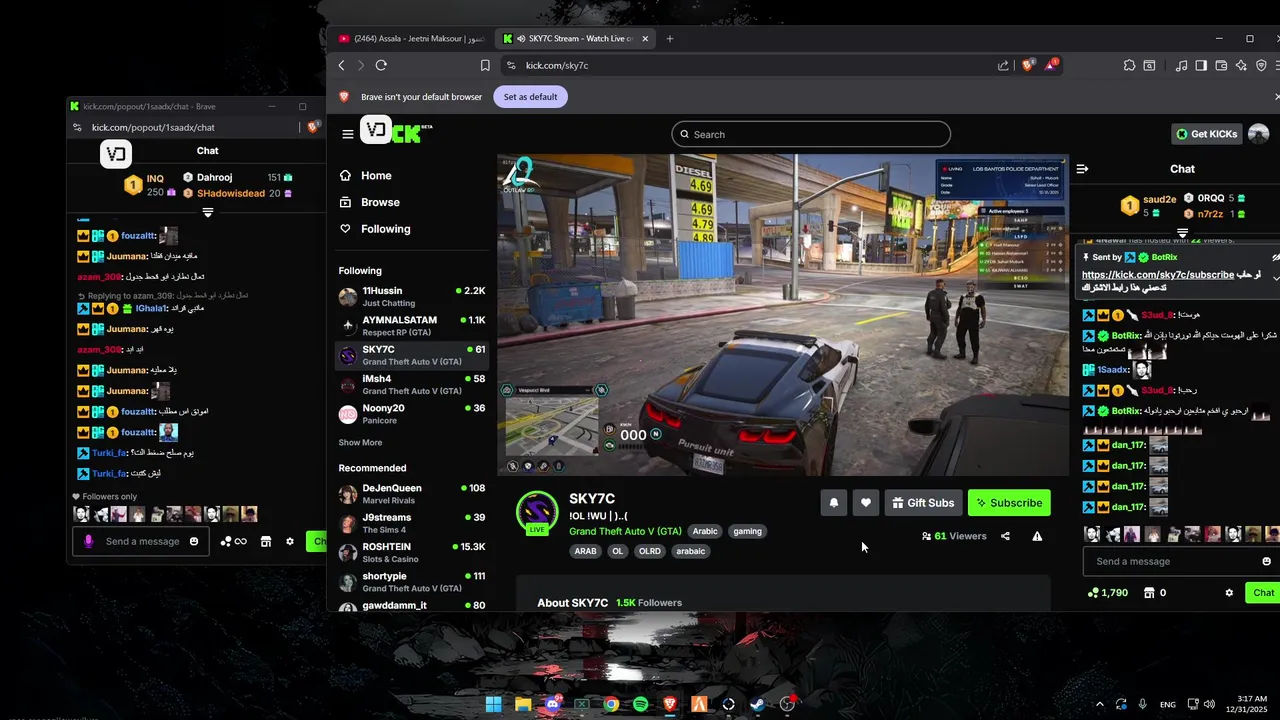
Task: Send message with main Chat button
Action: pos(1263,593)
